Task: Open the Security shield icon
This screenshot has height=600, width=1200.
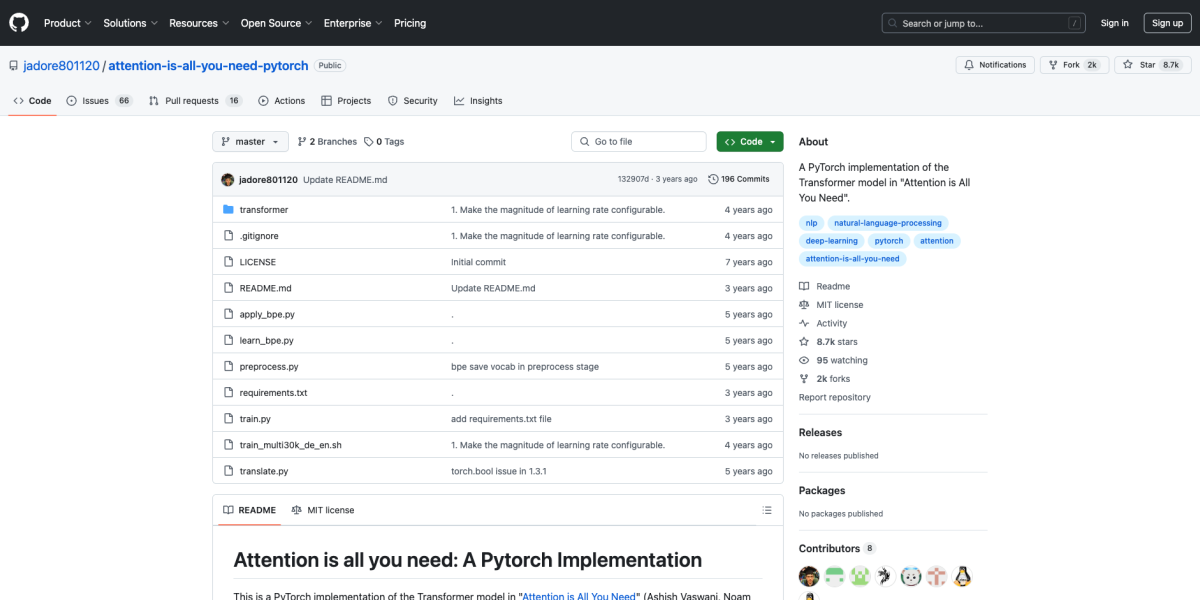Action: (x=391, y=100)
